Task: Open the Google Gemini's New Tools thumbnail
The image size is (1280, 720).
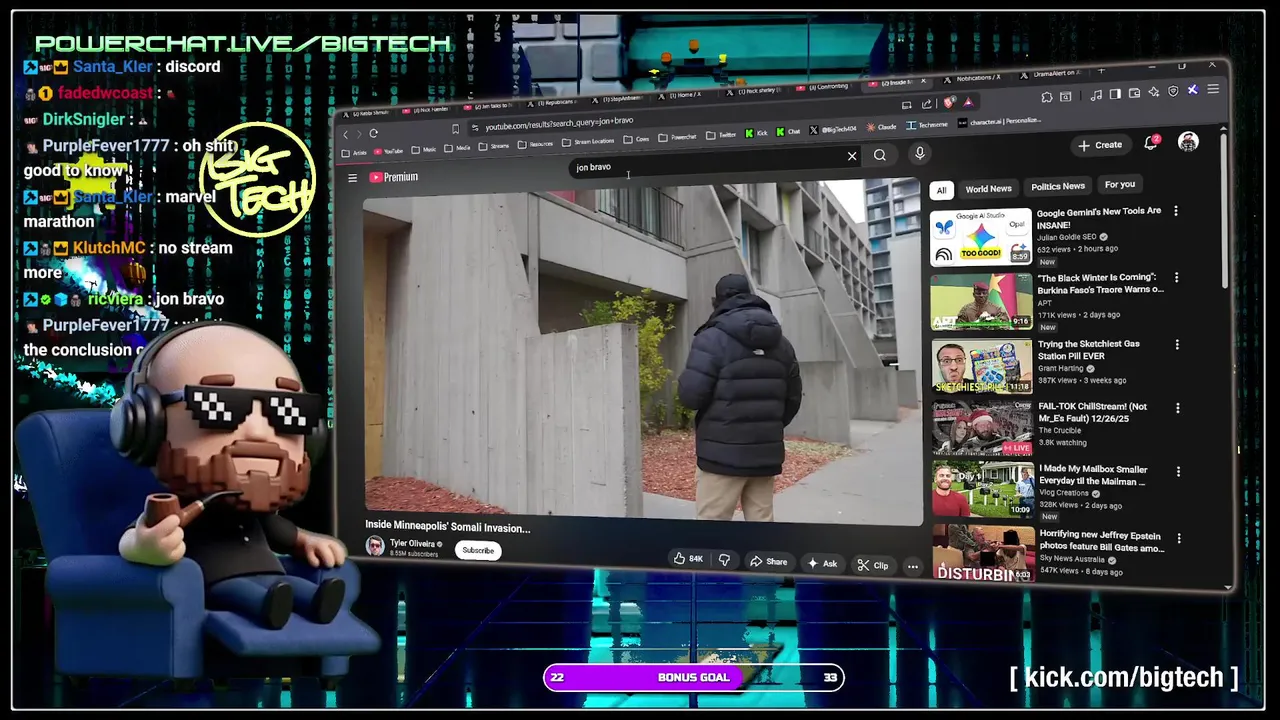Action: pyautogui.click(x=981, y=237)
